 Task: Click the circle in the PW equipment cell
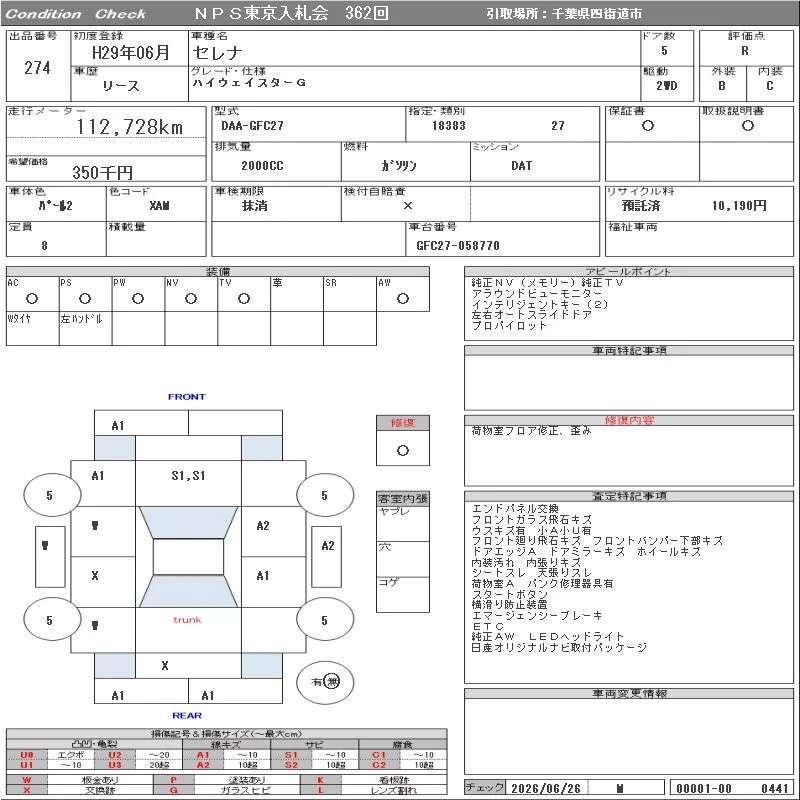[138, 298]
